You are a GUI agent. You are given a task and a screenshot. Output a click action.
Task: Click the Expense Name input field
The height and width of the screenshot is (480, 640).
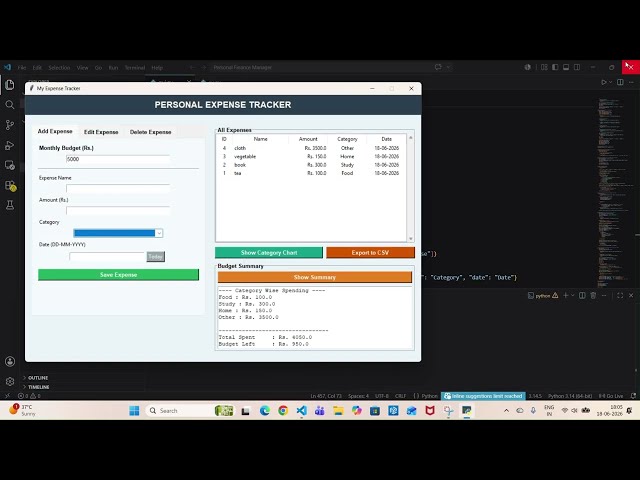pyautogui.click(x=118, y=189)
